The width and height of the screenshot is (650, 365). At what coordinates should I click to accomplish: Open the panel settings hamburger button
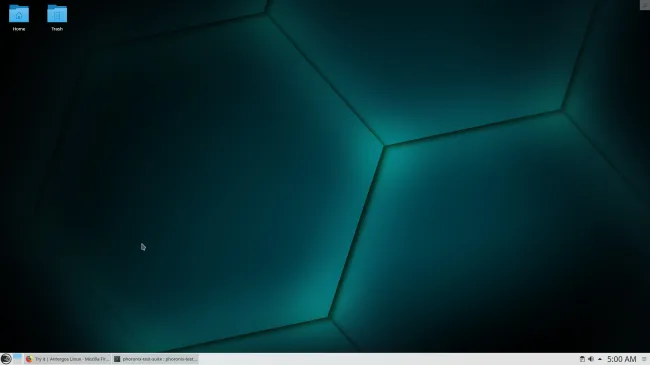(x=645, y=359)
